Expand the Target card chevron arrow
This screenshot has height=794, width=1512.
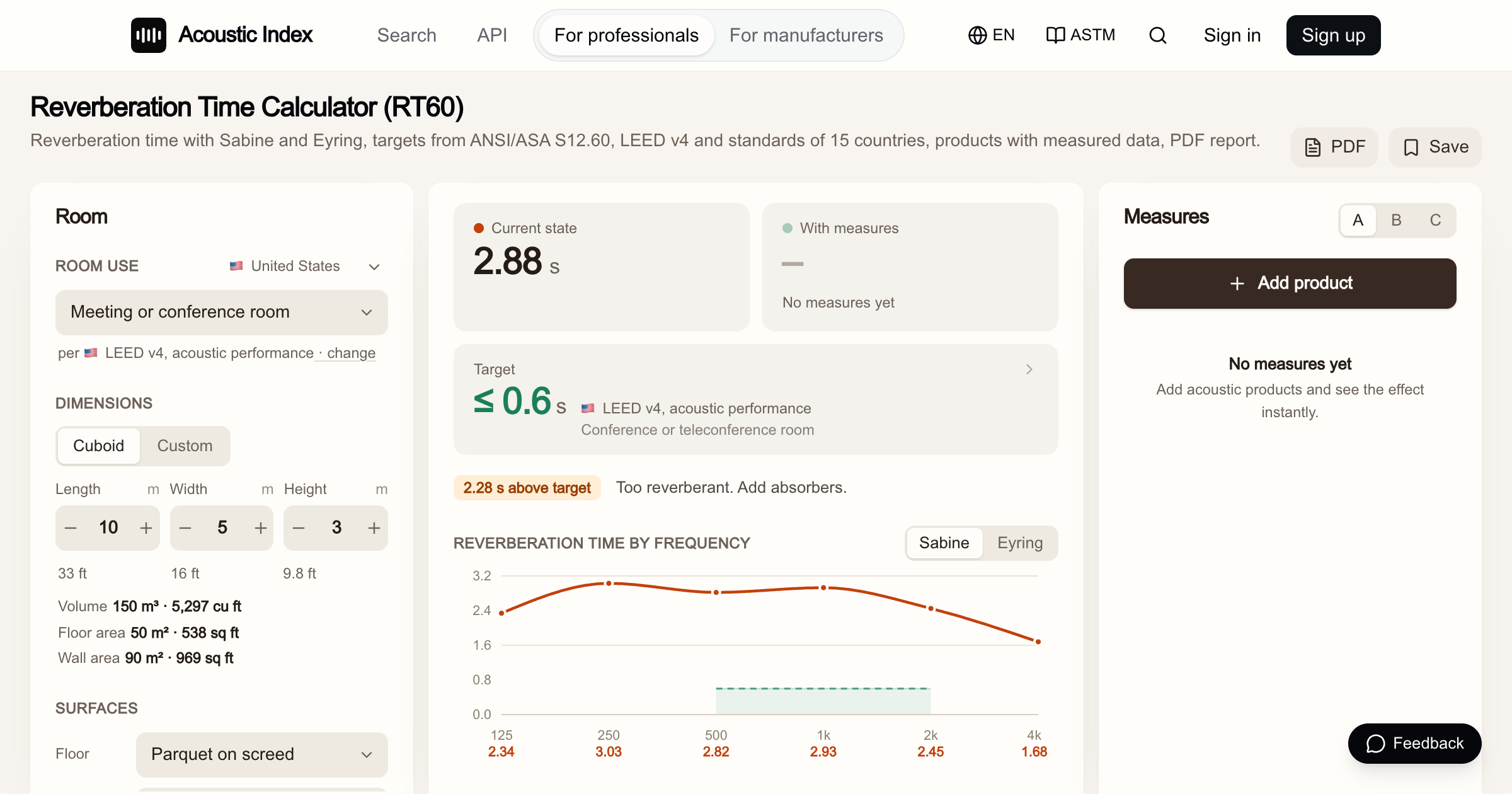(x=1029, y=369)
